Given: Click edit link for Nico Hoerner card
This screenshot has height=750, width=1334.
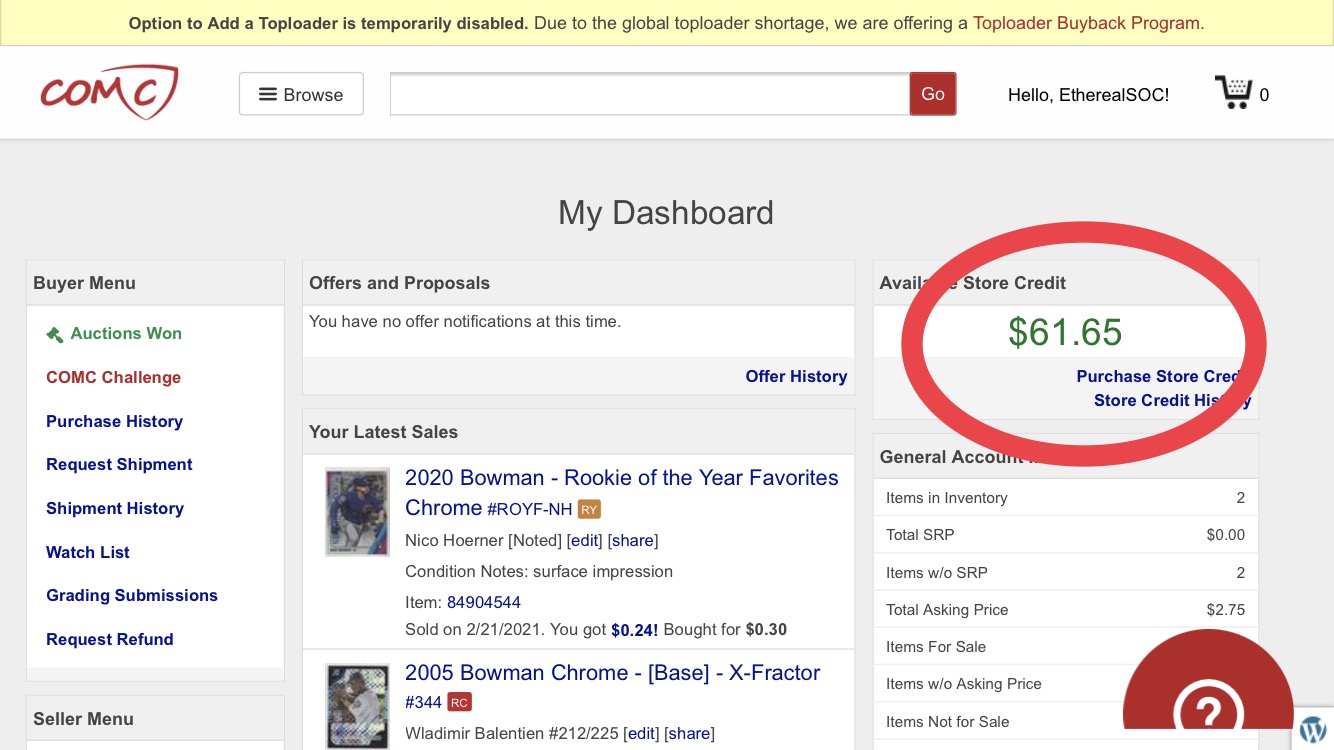Looking at the screenshot, I should pyautogui.click(x=585, y=540).
